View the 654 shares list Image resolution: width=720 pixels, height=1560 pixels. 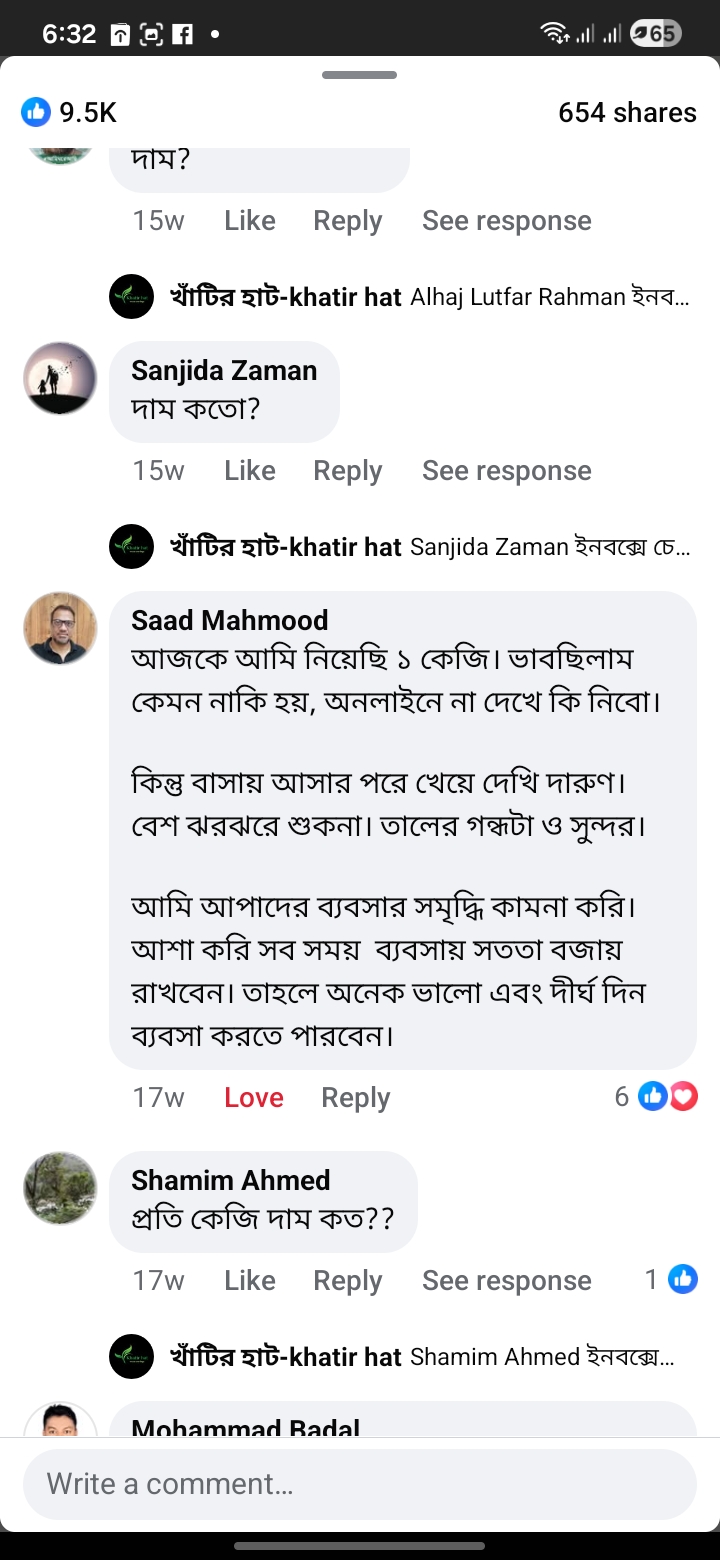click(x=627, y=112)
